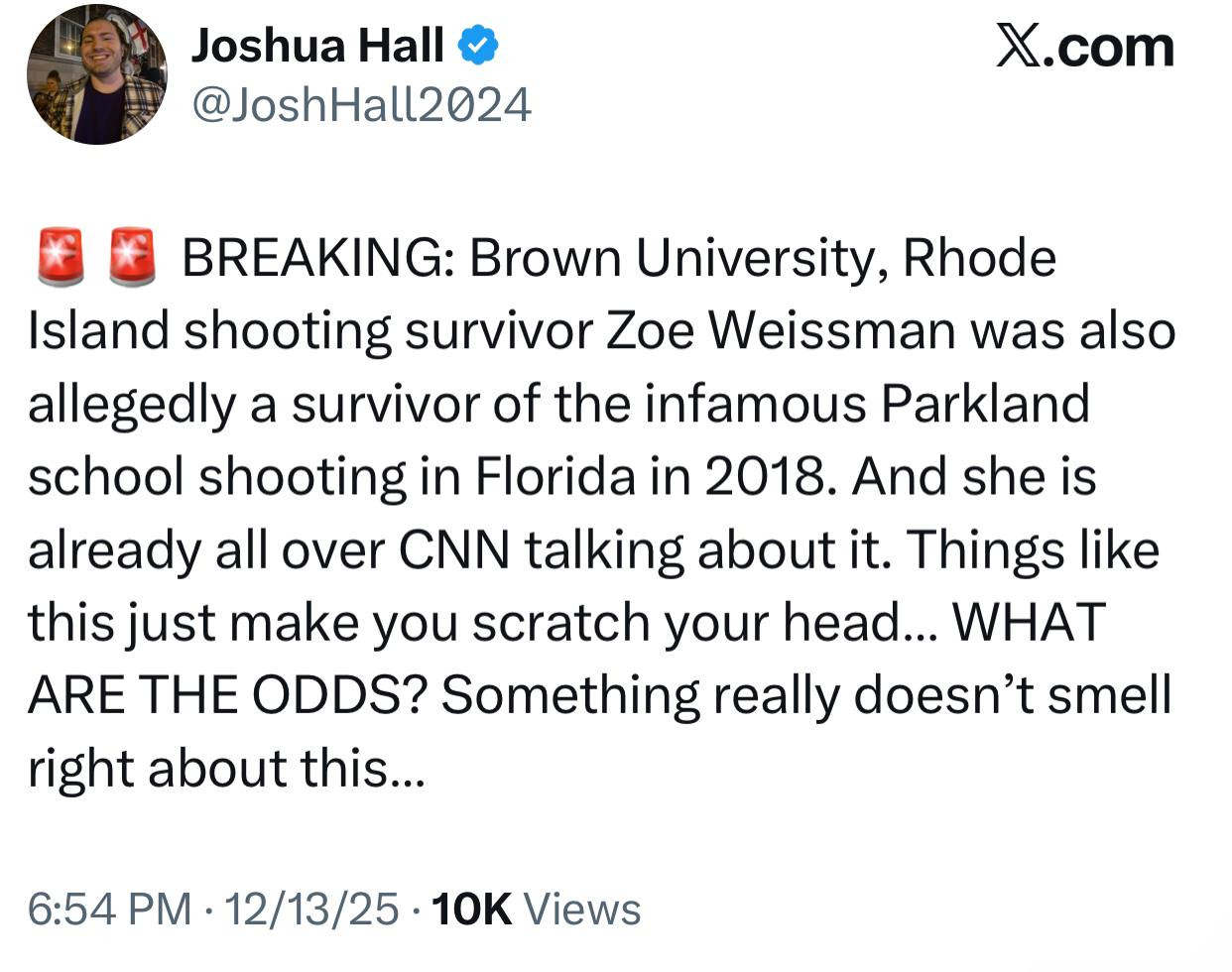Open the Joshua Hall display name
This screenshot has width=1232, height=972.
click(x=317, y=46)
